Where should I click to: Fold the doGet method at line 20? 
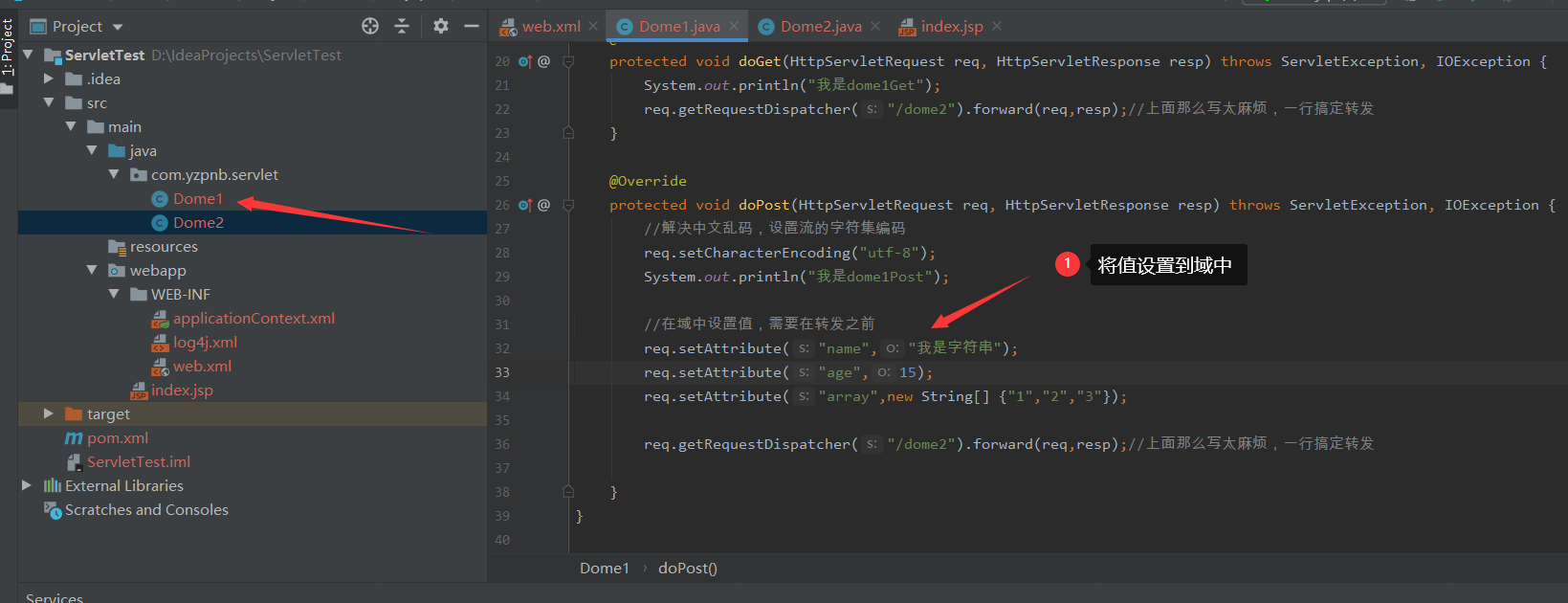click(568, 61)
